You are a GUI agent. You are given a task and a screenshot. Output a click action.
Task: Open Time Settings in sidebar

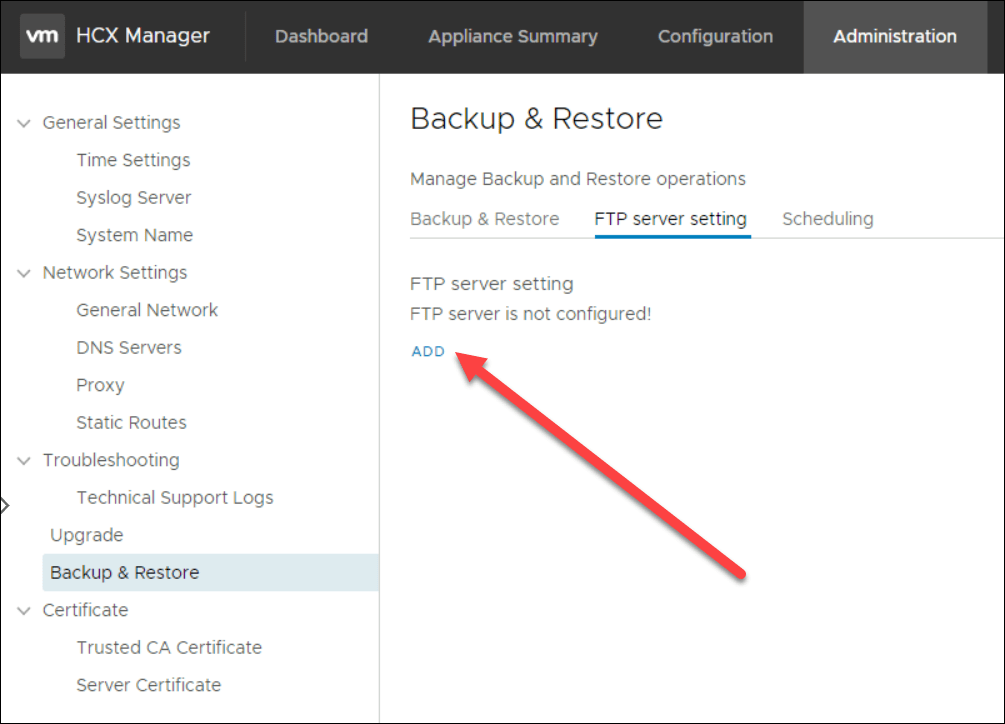pos(133,161)
